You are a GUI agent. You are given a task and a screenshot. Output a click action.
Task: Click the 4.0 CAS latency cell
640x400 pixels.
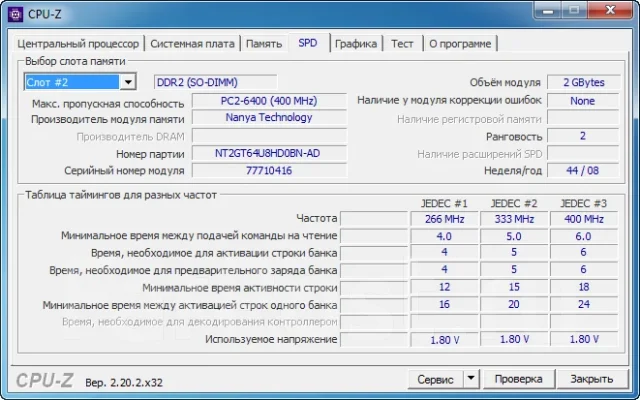(x=444, y=236)
